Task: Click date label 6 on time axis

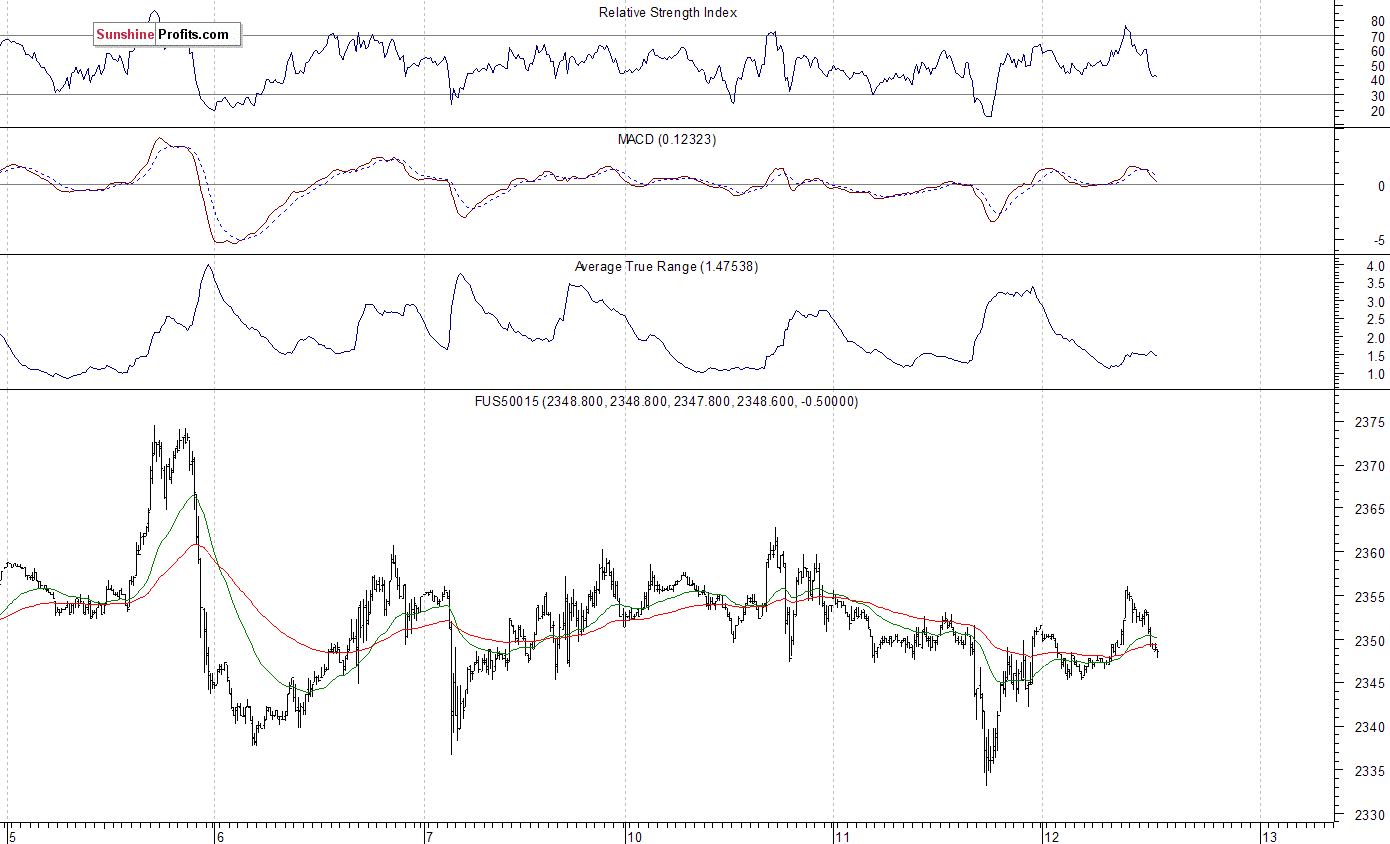Action: (222, 836)
